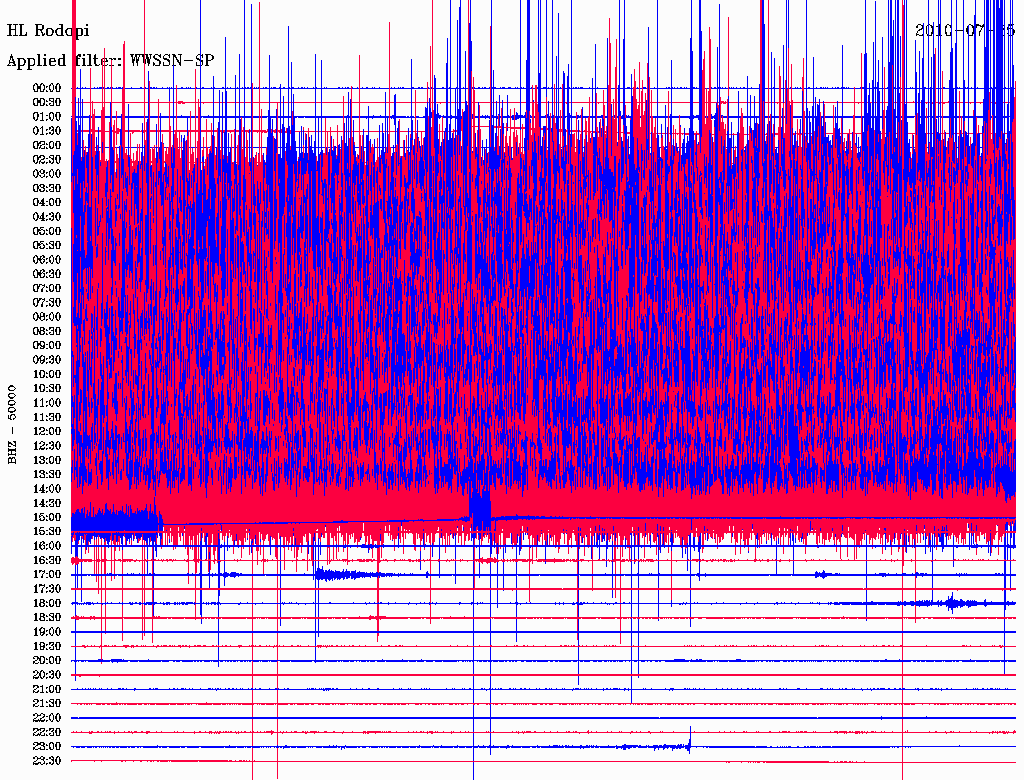Click the 03:30 time row label

(48, 188)
